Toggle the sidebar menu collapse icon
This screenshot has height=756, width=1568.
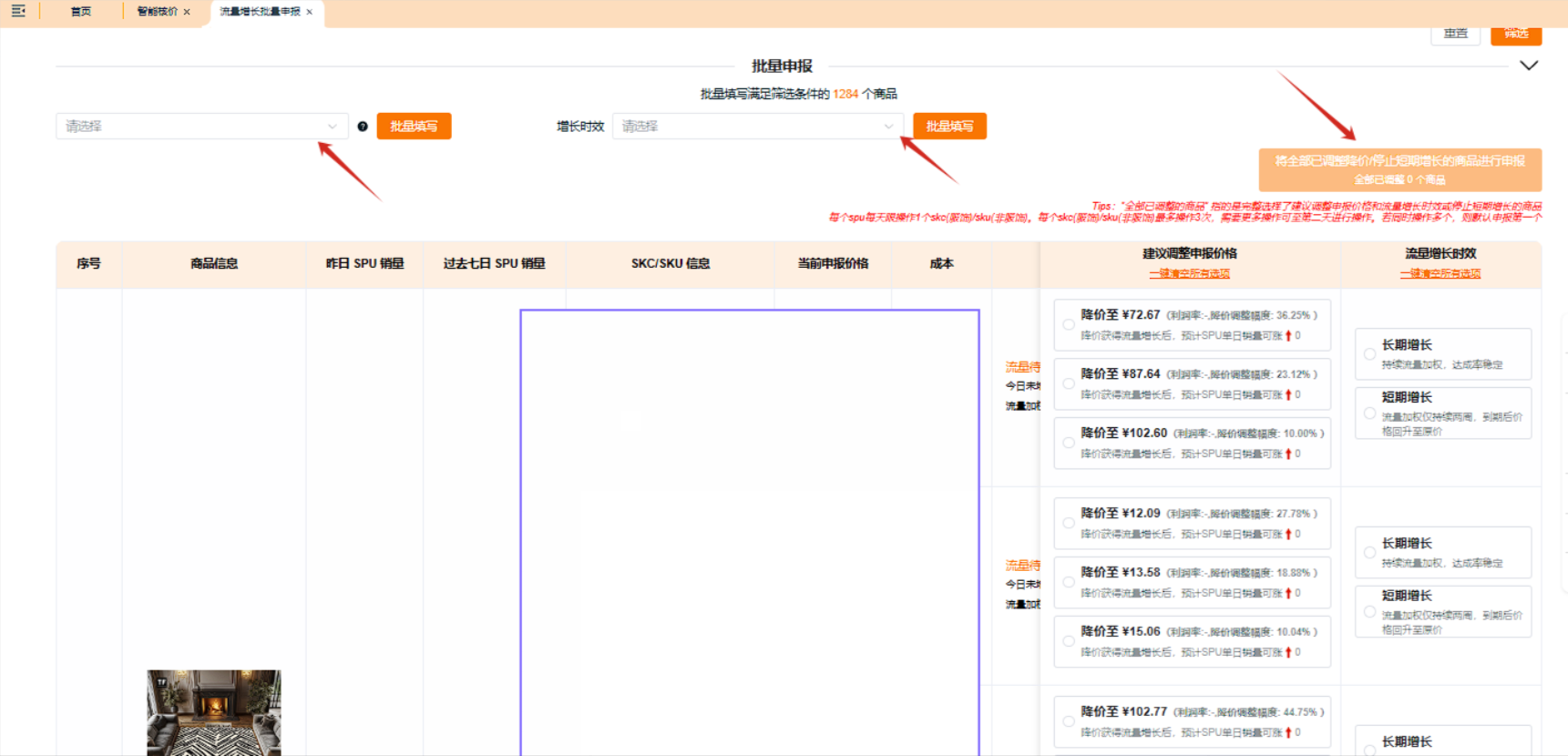pyautogui.click(x=18, y=11)
